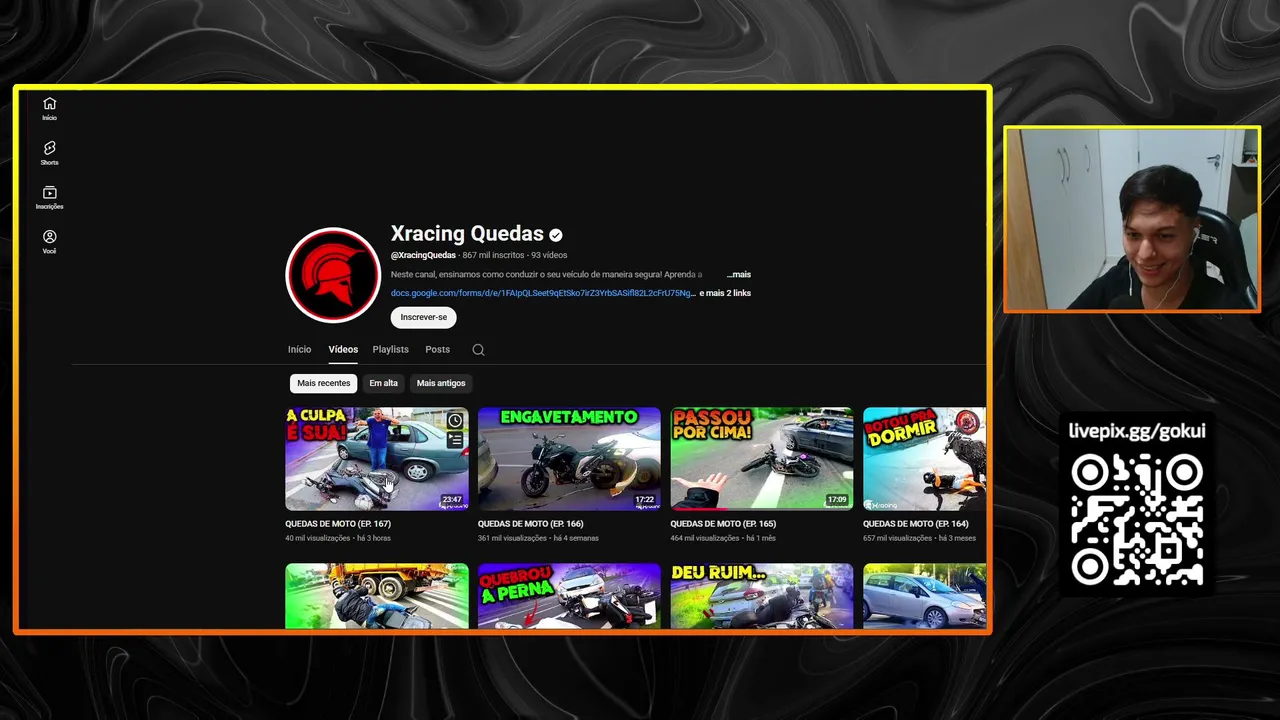This screenshot has width=1280, height=720.
Task: Click '40 mil visualizações · há 3 horas' text
Action: 338,538
